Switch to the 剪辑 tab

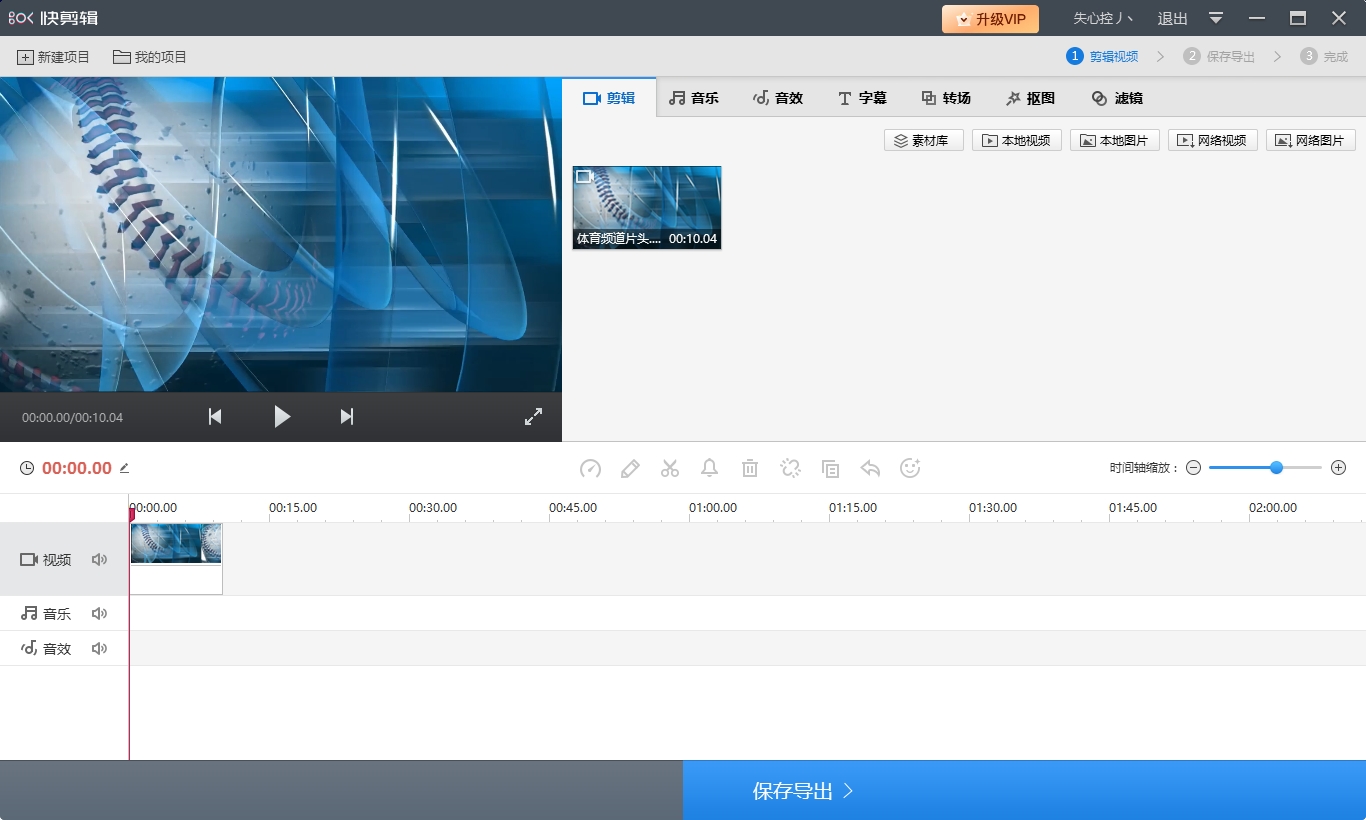(609, 98)
